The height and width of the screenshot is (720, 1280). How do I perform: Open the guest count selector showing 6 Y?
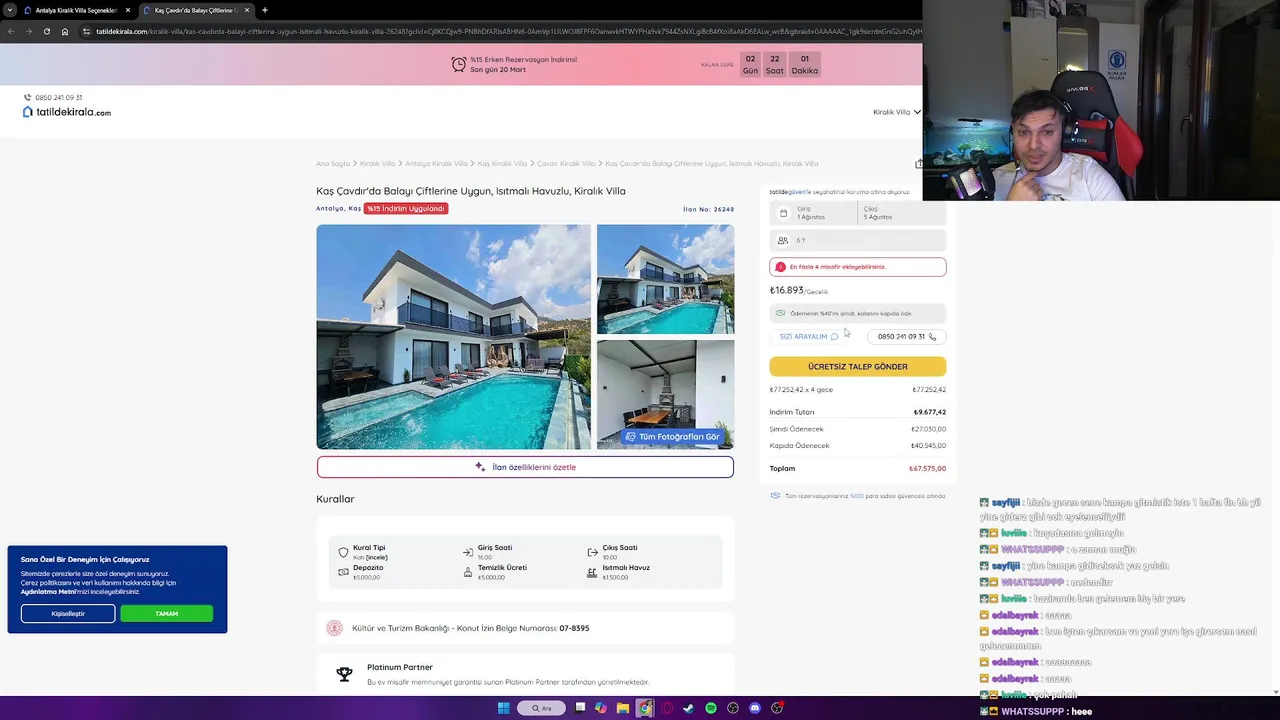point(858,240)
